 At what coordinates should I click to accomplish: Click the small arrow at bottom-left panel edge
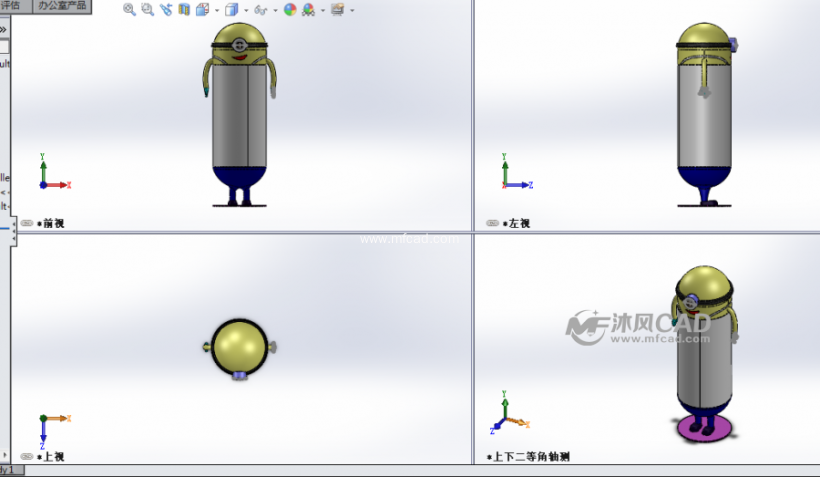pyautogui.click(x=5, y=455)
